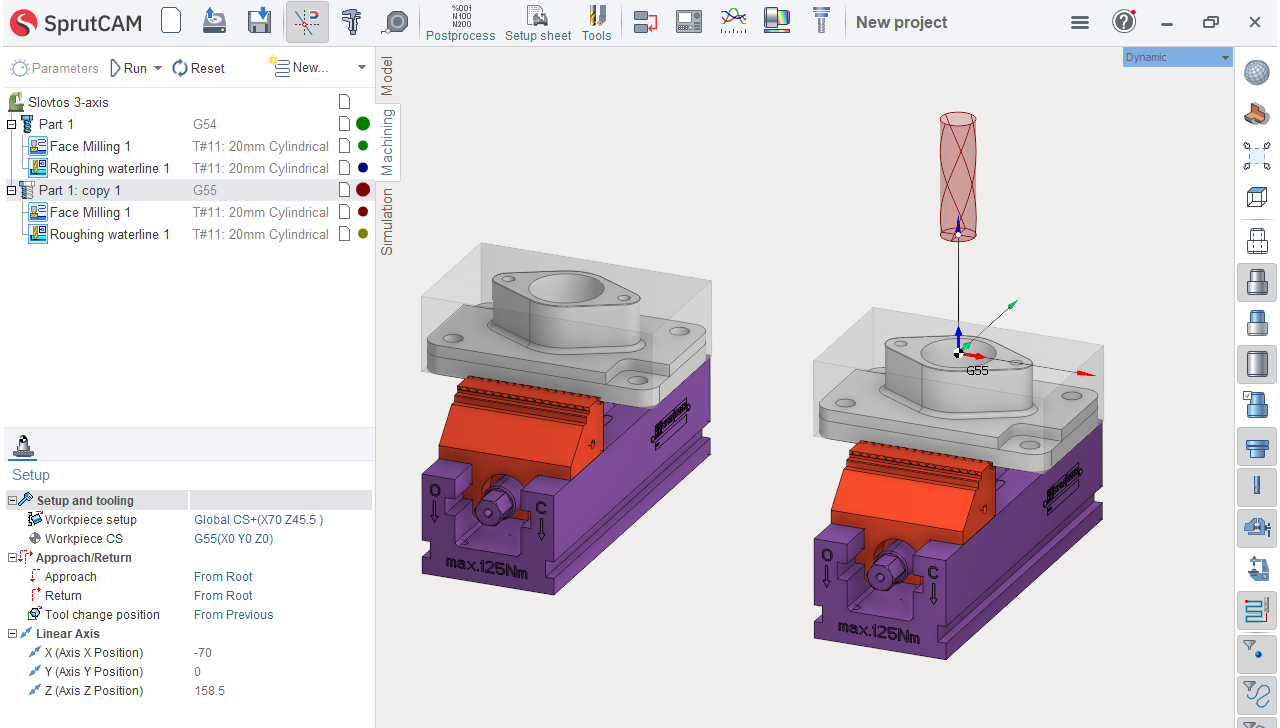Image resolution: width=1280 pixels, height=728 pixels.
Task: Open the hamburger main menu
Action: (x=1080, y=22)
